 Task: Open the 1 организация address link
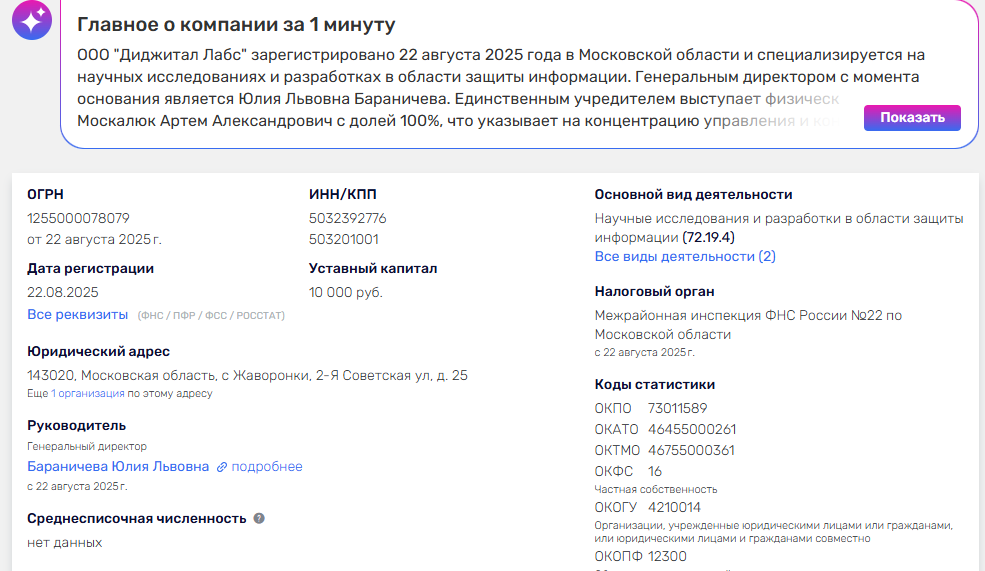tap(87, 393)
